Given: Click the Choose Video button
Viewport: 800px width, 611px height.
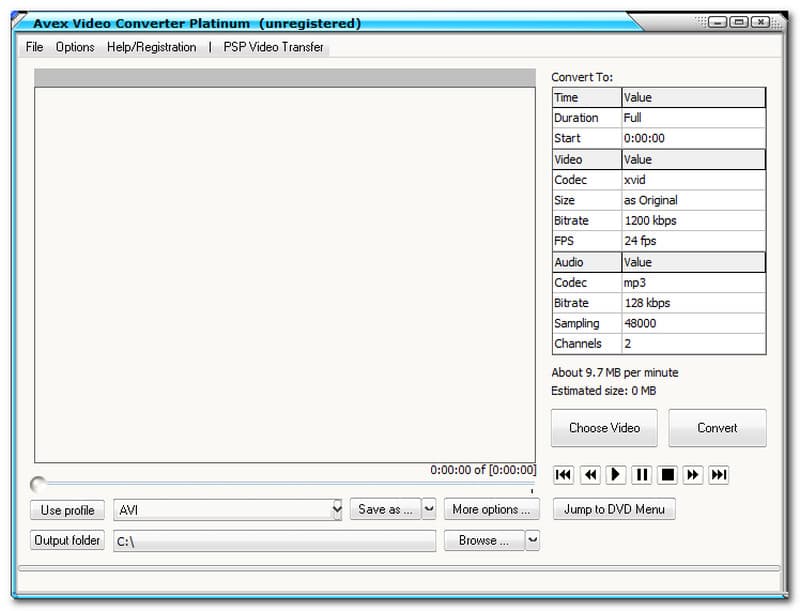Looking at the screenshot, I should click(604, 428).
